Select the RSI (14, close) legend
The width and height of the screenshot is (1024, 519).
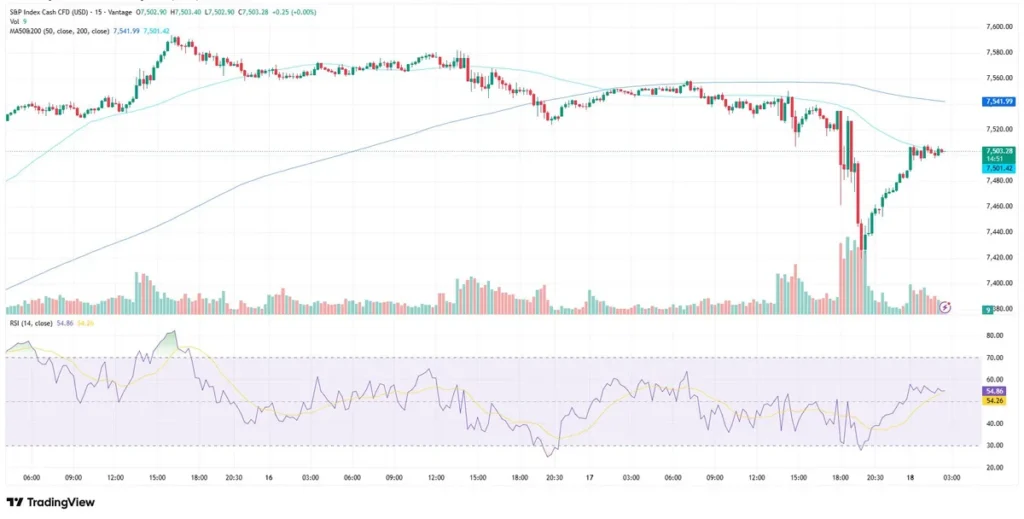click(31, 323)
